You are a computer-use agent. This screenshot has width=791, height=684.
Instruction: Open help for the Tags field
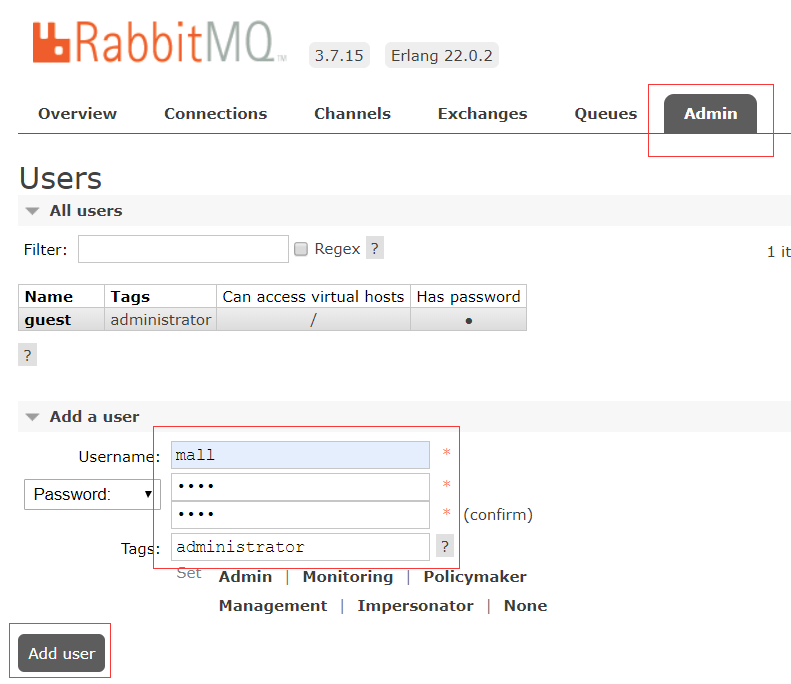444,546
